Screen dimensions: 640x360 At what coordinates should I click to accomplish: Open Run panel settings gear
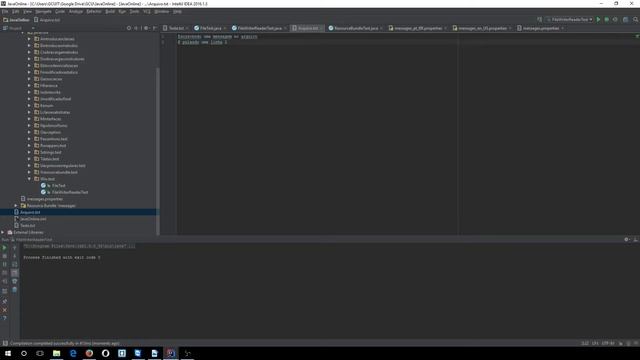(x=627, y=240)
